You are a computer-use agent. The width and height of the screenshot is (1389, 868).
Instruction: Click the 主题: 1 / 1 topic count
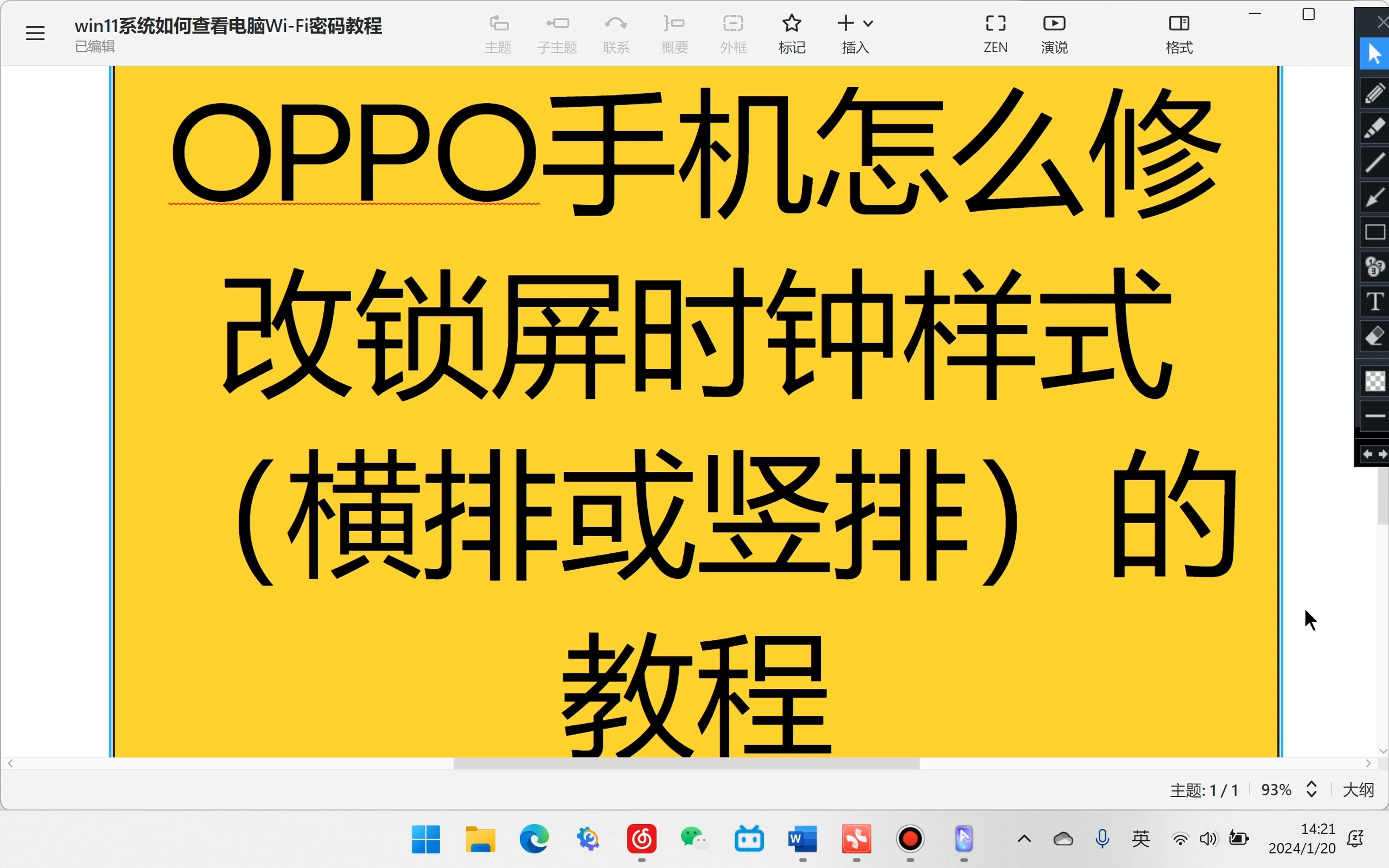click(1204, 790)
